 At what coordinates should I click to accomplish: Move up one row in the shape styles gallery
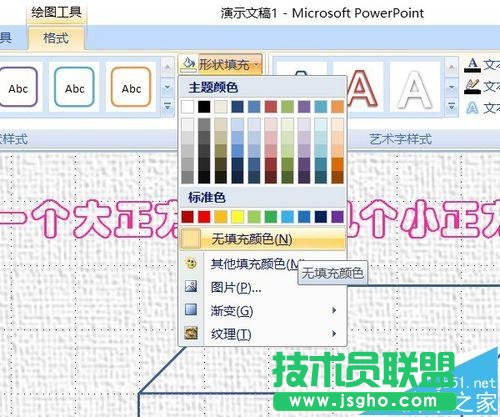tap(168, 68)
